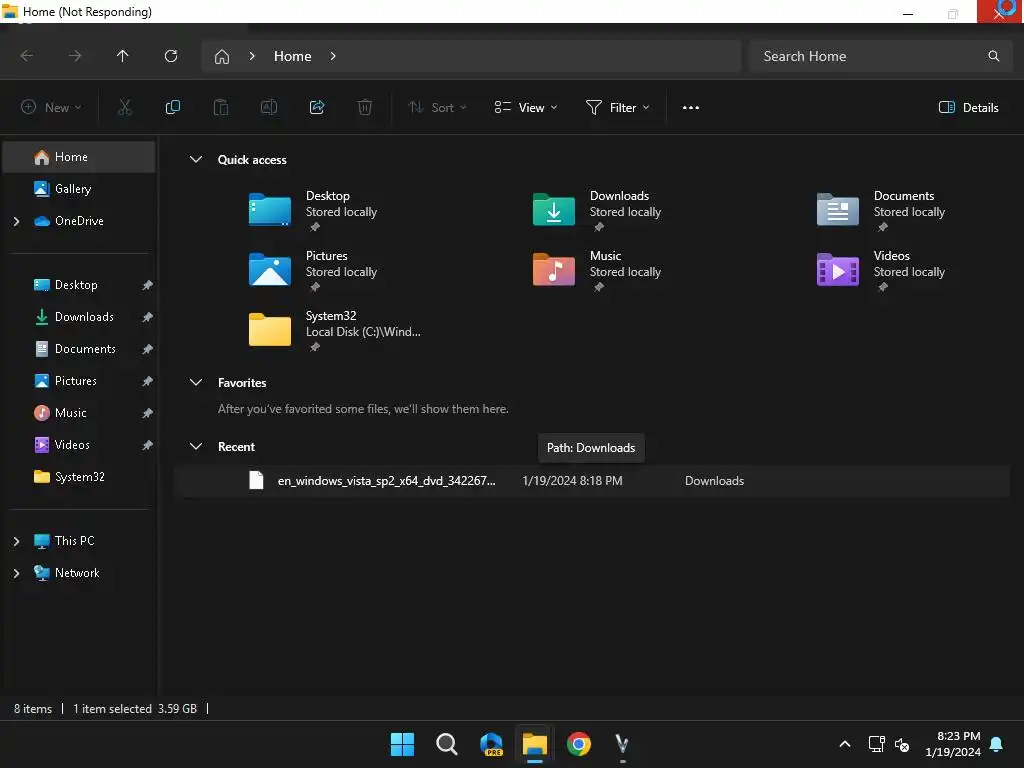Click the search magnifier icon
1024x768 pixels.
click(994, 56)
